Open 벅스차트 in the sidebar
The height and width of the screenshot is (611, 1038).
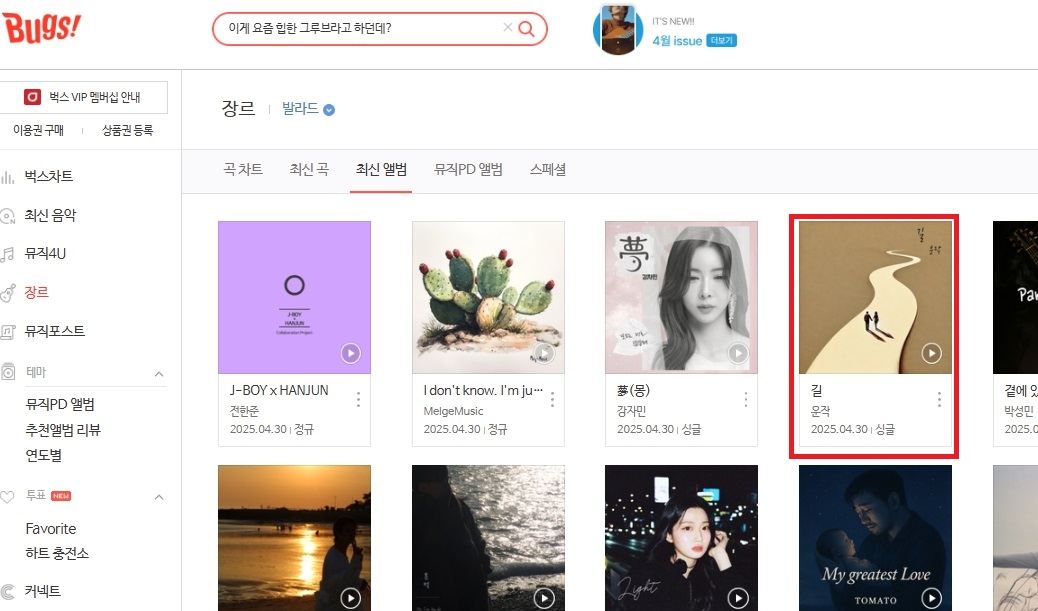pyautogui.click(x=49, y=177)
